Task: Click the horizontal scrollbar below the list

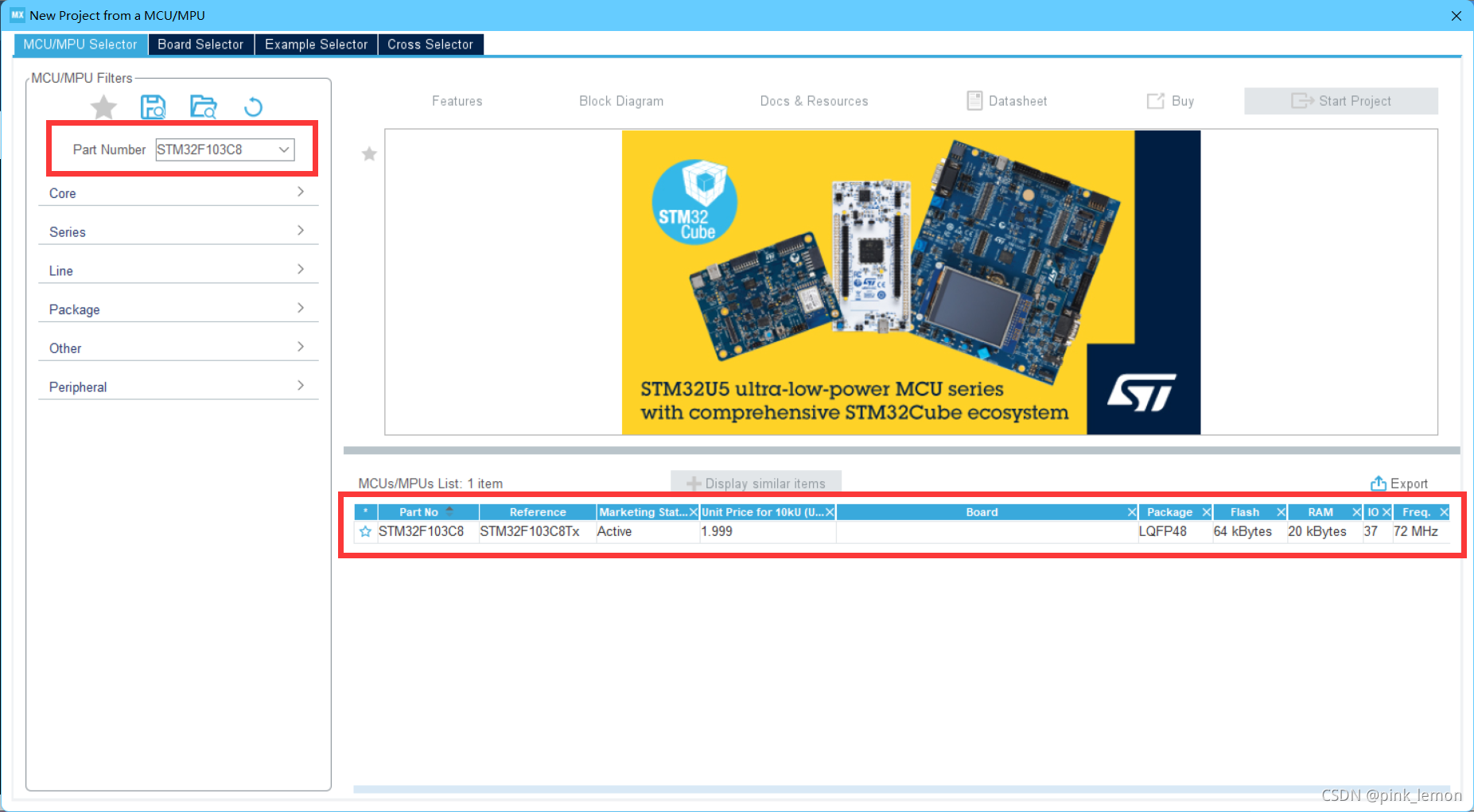Action: pos(901,789)
